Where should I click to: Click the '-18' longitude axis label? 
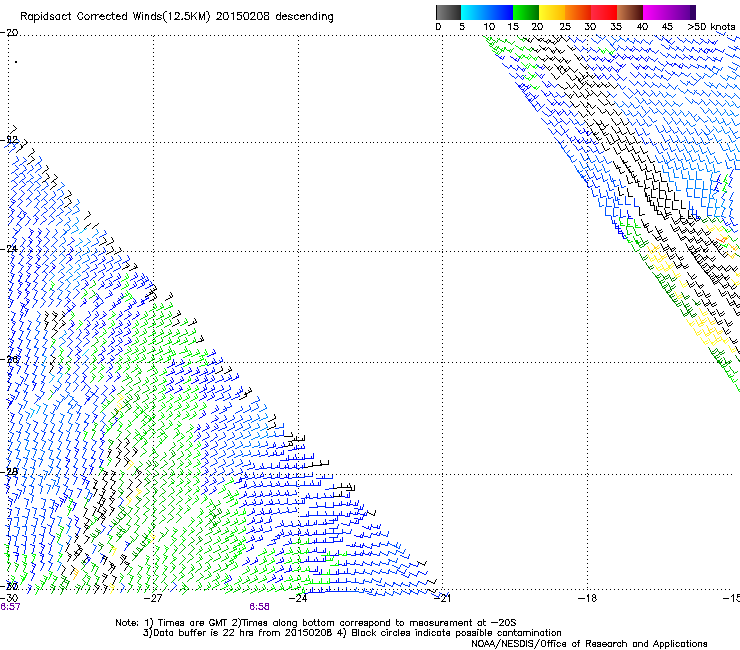(x=587, y=598)
